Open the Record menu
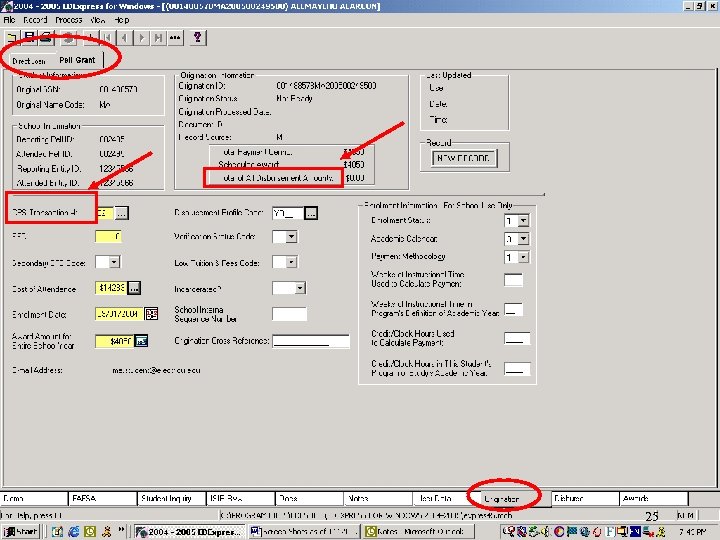The width and height of the screenshot is (720, 540). pos(35,20)
